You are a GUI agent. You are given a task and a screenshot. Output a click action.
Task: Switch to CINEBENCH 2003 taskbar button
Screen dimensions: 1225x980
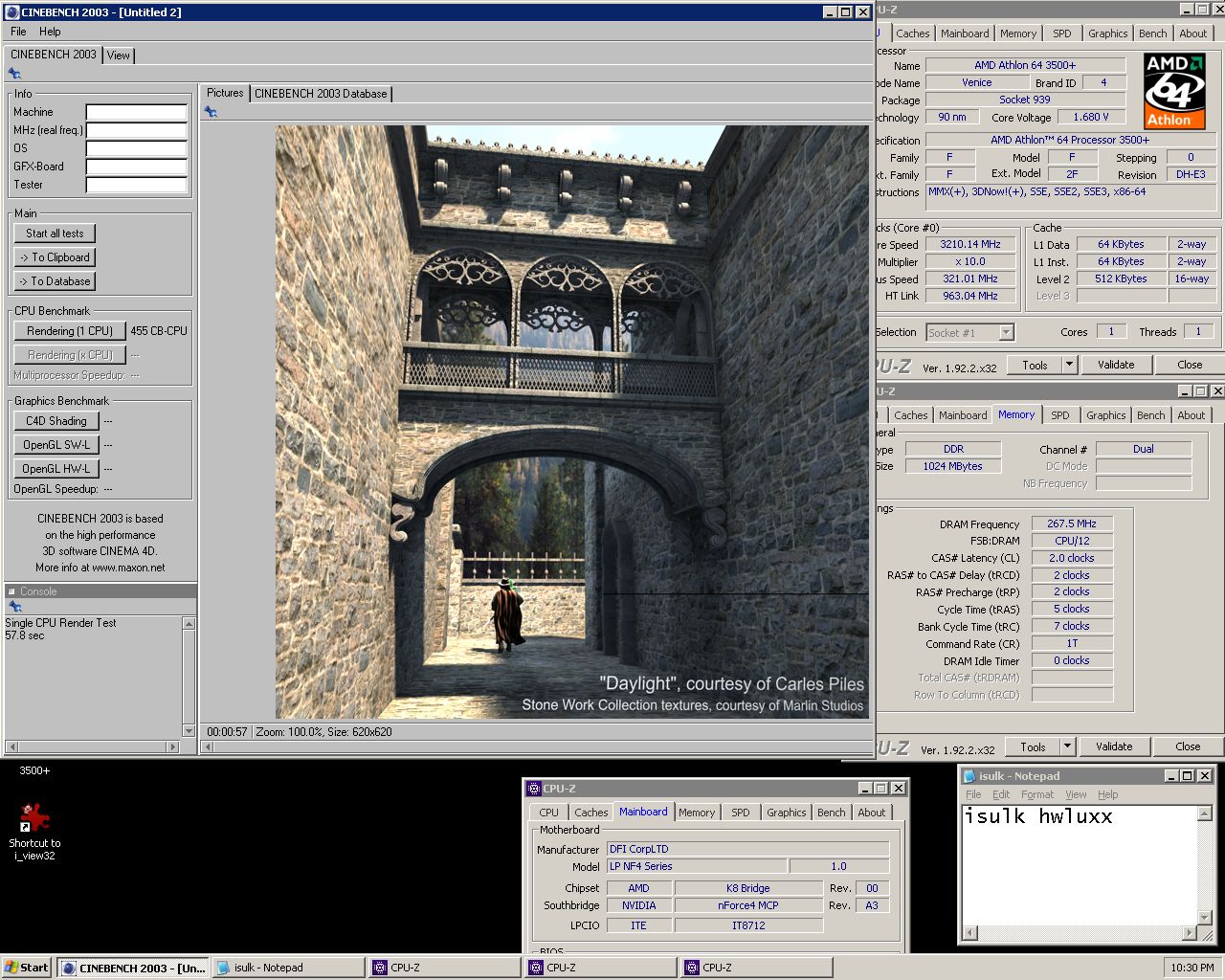click(132, 968)
